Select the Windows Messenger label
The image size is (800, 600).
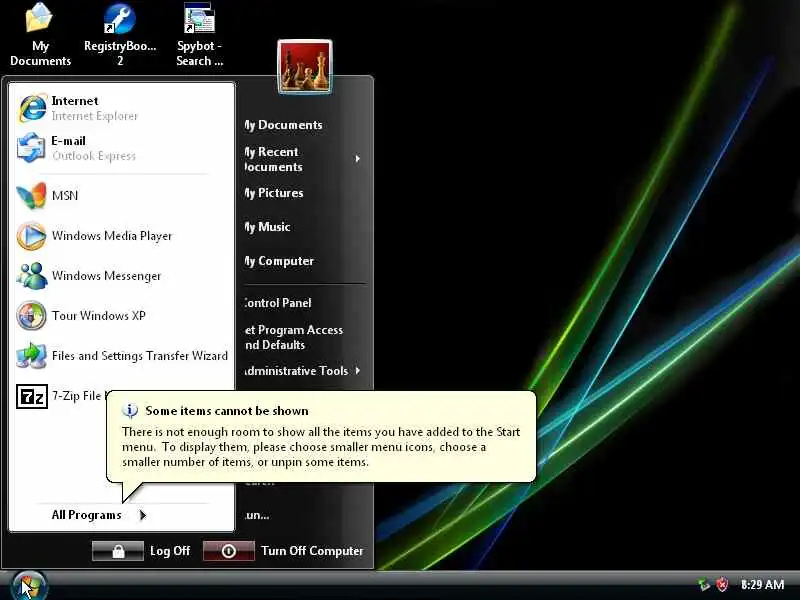106,276
